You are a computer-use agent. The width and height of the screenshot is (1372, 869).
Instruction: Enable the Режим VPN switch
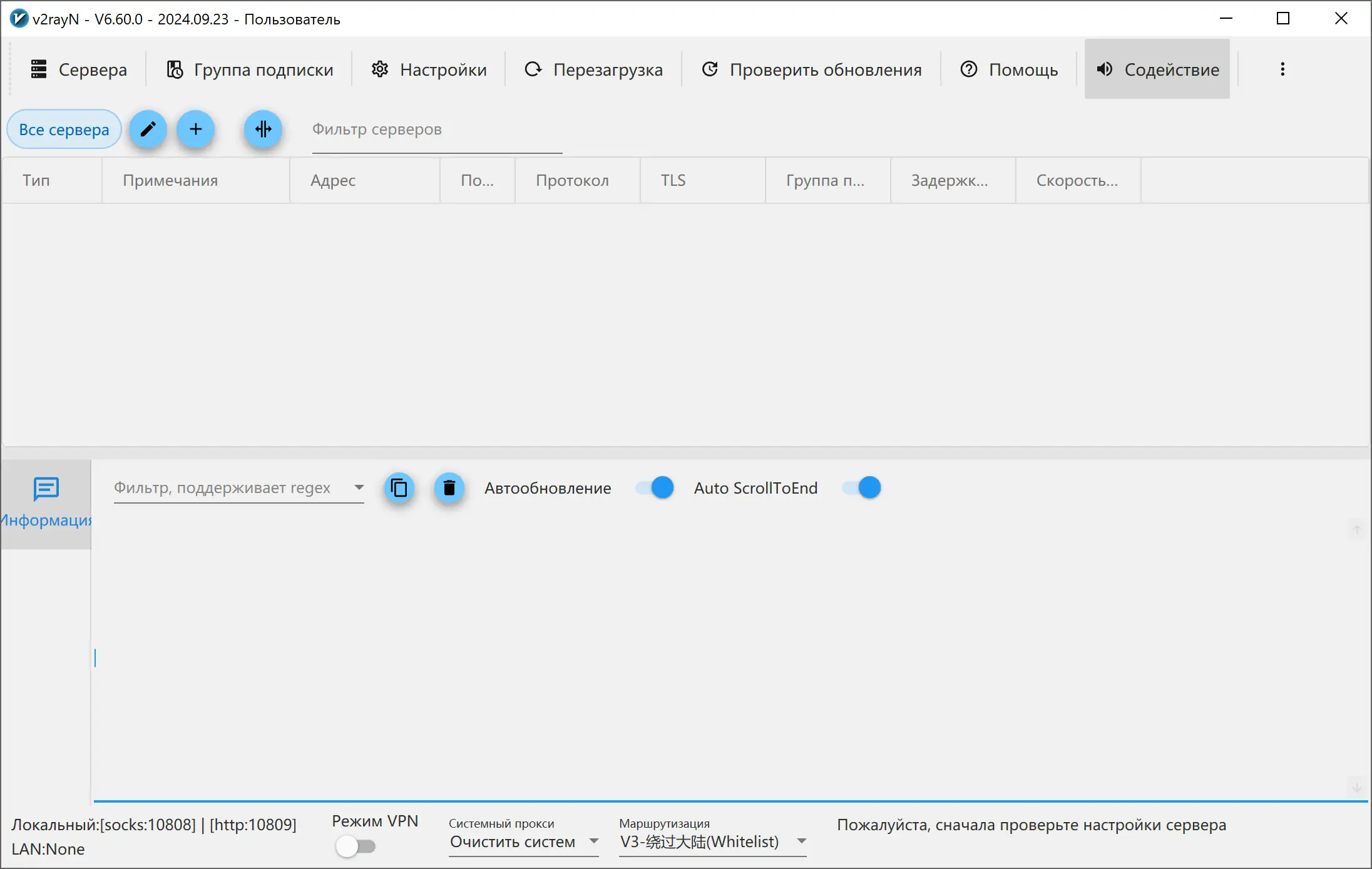(x=355, y=846)
